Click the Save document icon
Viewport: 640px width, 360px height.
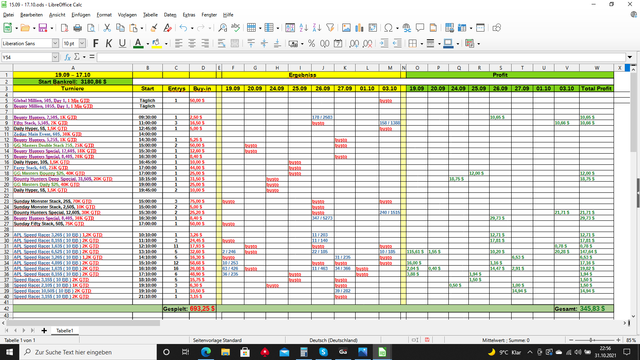[42, 28]
